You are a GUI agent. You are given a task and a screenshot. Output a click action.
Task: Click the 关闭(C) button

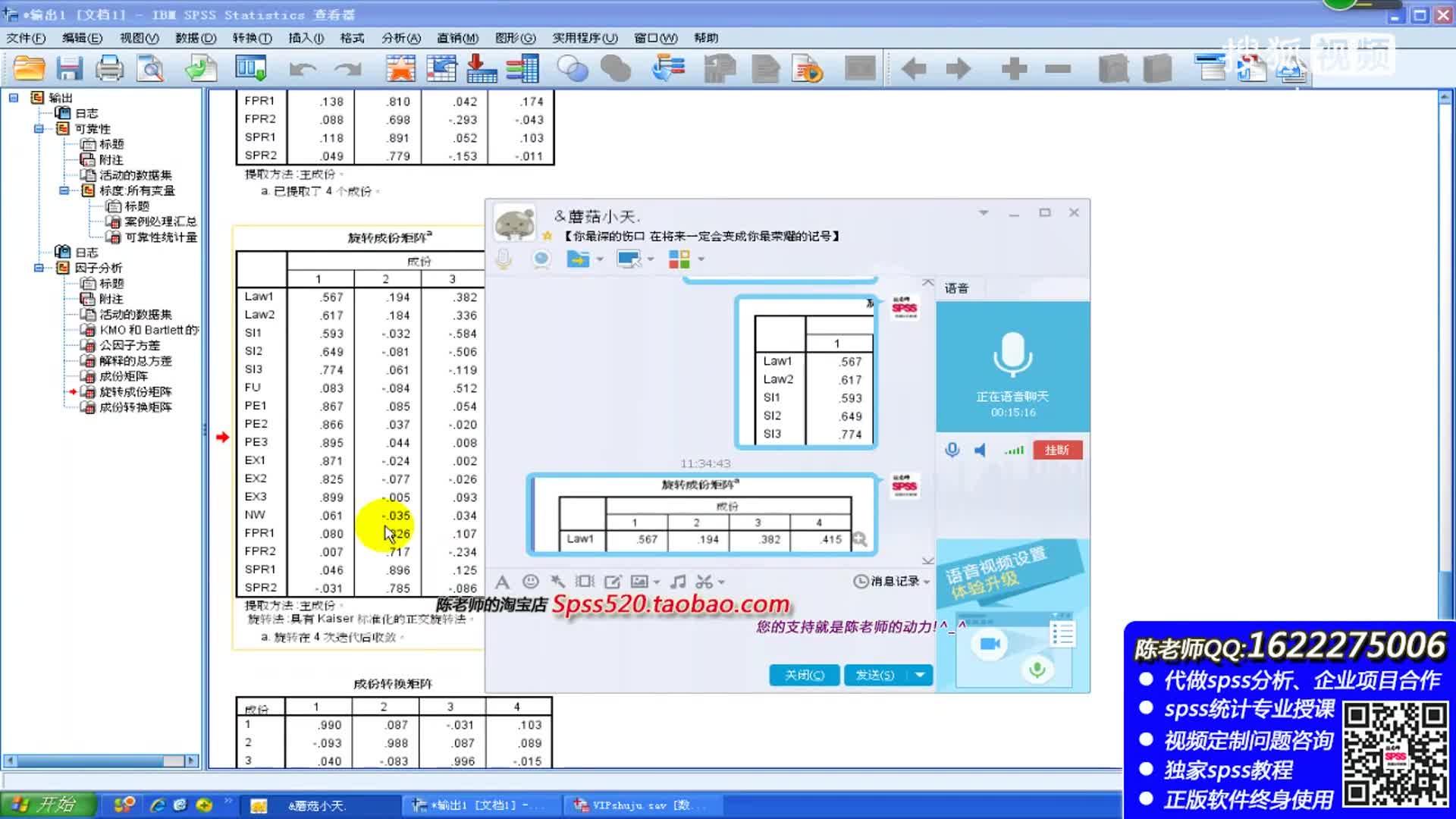[x=804, y=675]
